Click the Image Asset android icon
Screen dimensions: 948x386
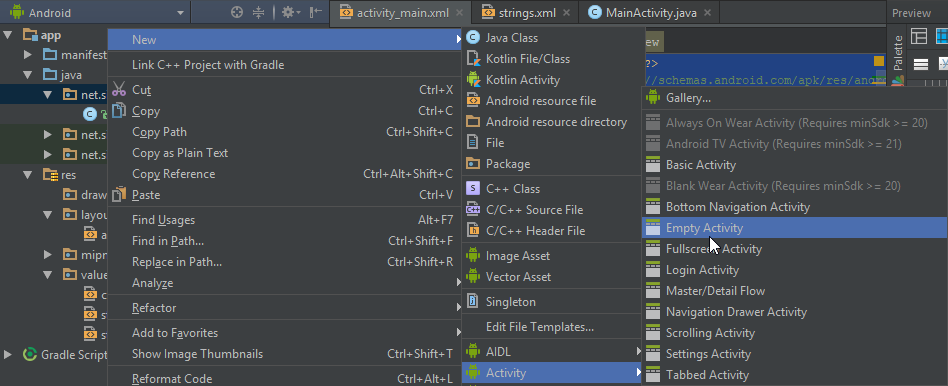point(473,255)
